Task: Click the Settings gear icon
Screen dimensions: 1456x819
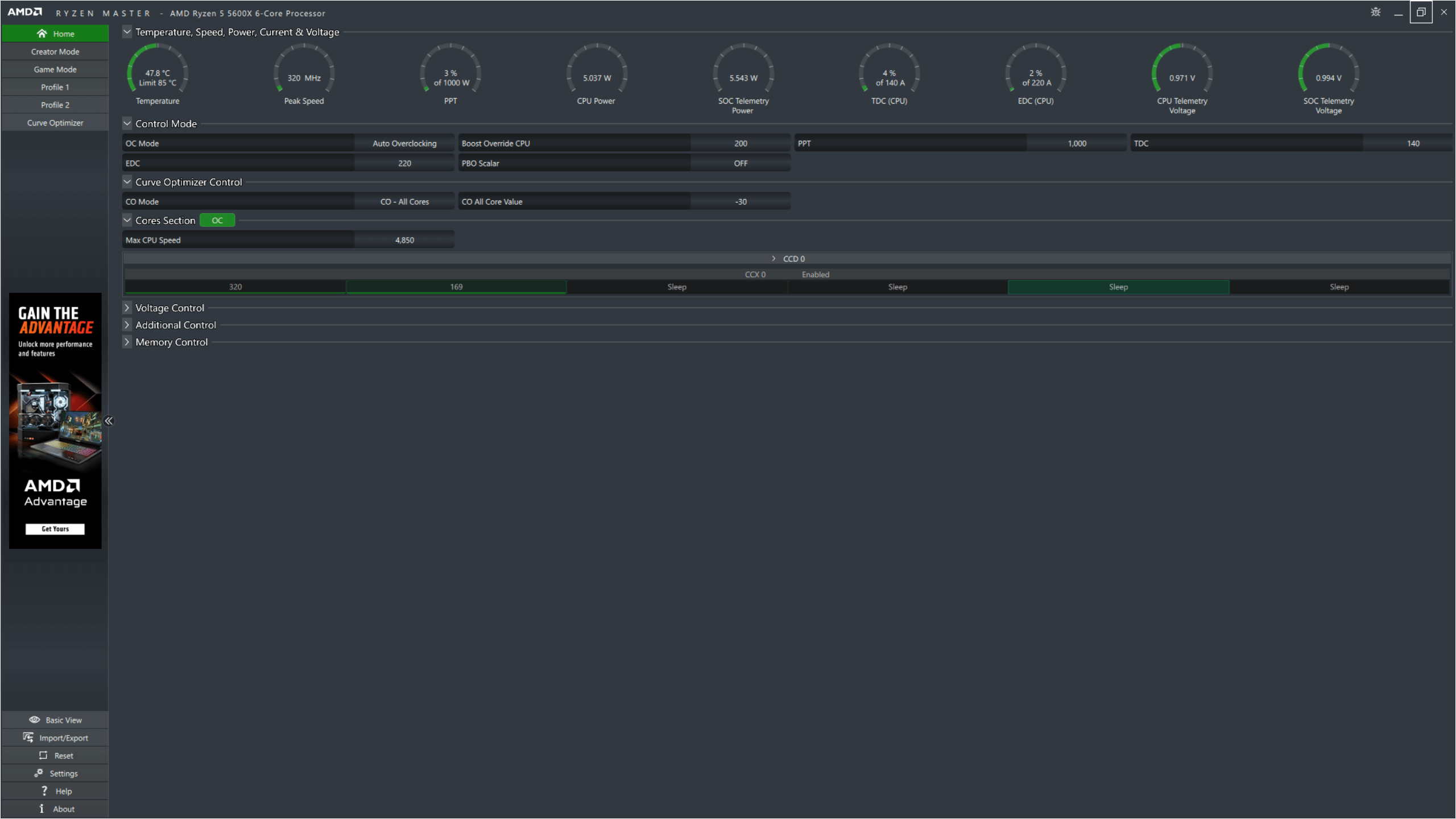Action: pos(39,773)
